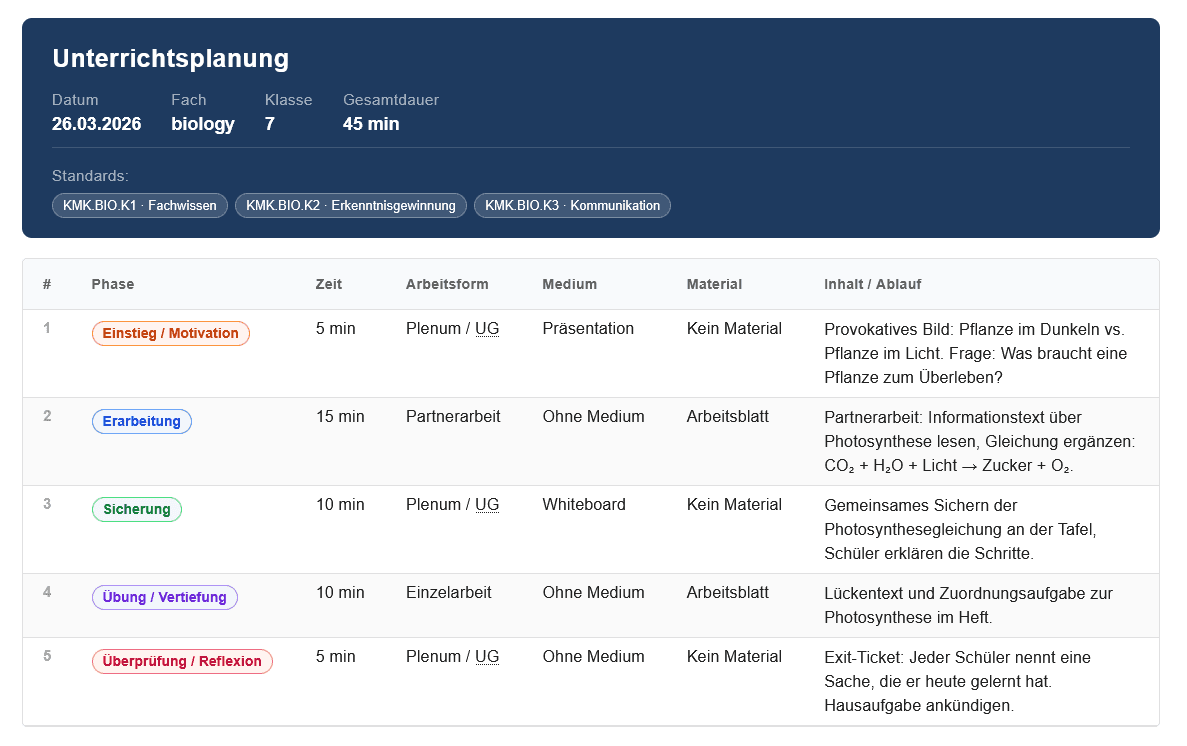
Task: Click the Phase column header
Action: coord(112,284)
